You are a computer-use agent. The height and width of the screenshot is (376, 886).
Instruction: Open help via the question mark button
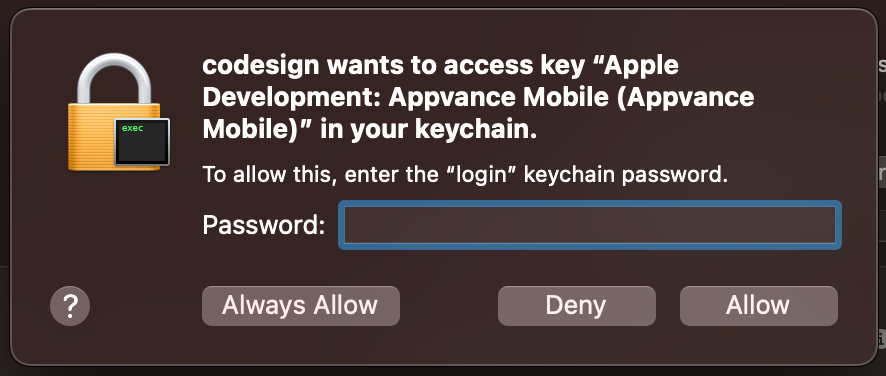tap(70, 306)
